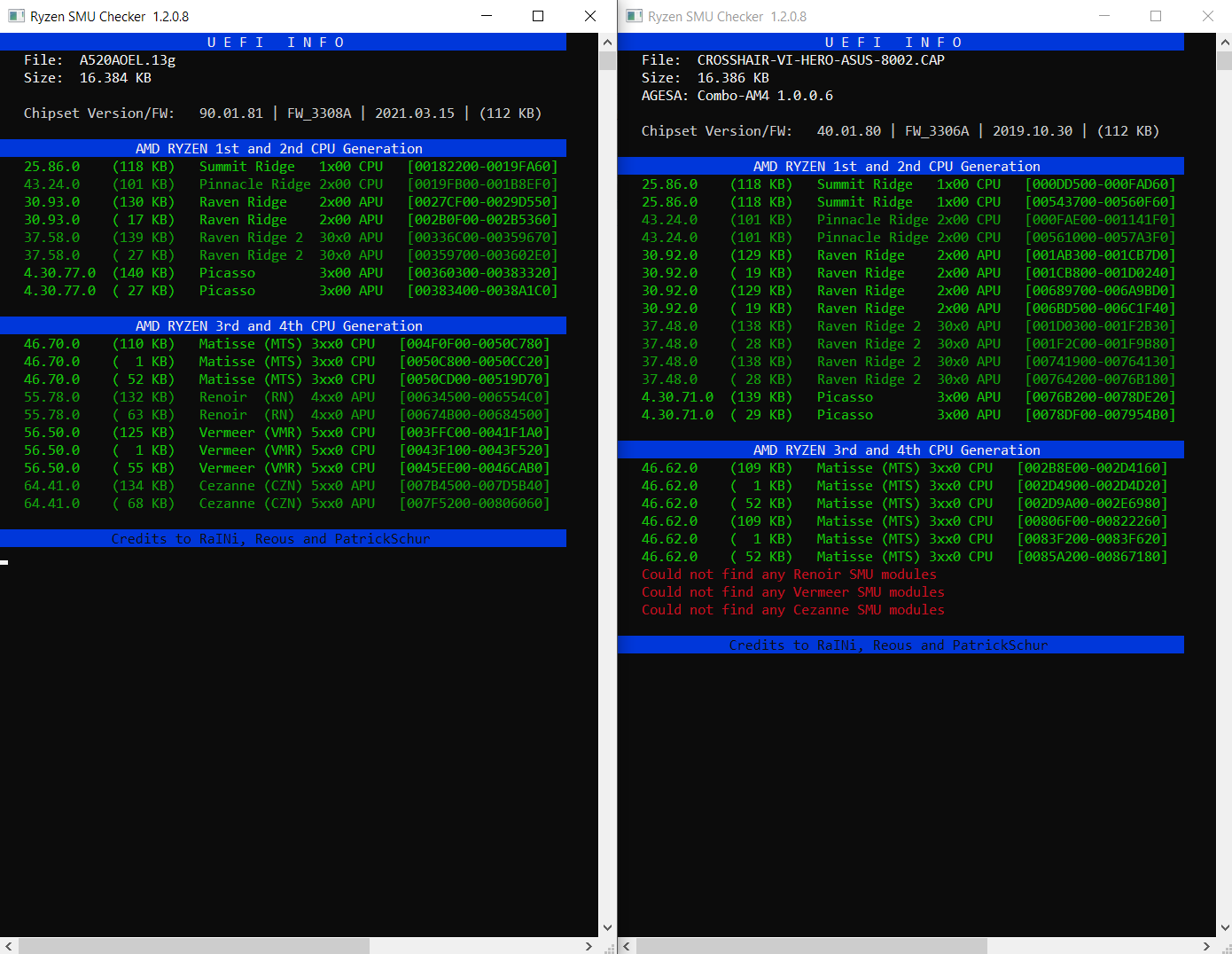Click address [00674B00-00684500] in the Renoir row

475,415
